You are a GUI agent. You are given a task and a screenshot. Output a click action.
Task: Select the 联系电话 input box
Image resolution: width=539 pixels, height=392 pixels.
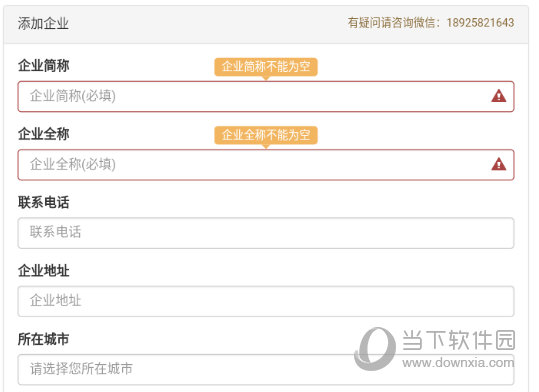point(266,233)
